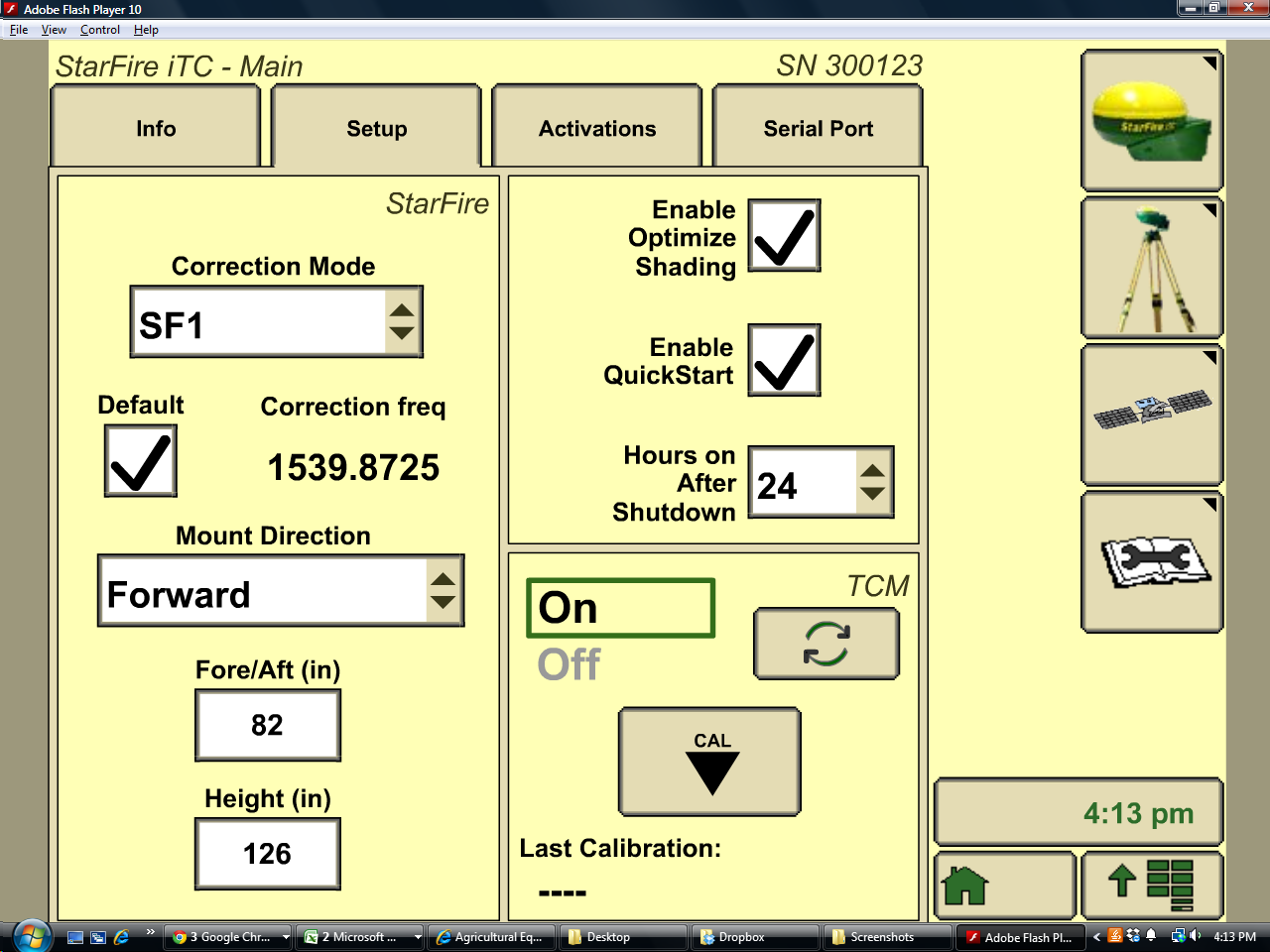Image resolution: width=1270 pixels, height=952 pixels.
Task: Open the Control menu
Action: 100,30
